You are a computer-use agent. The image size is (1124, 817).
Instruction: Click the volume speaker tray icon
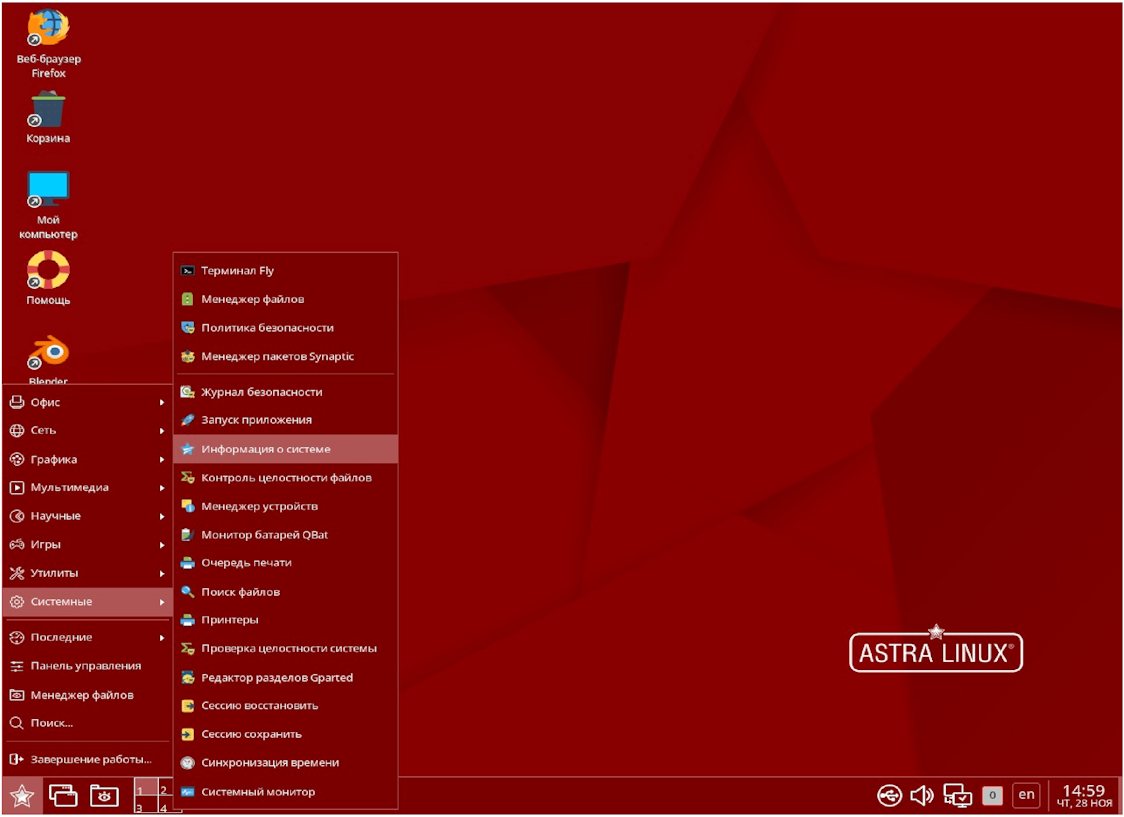pos(921,796)
